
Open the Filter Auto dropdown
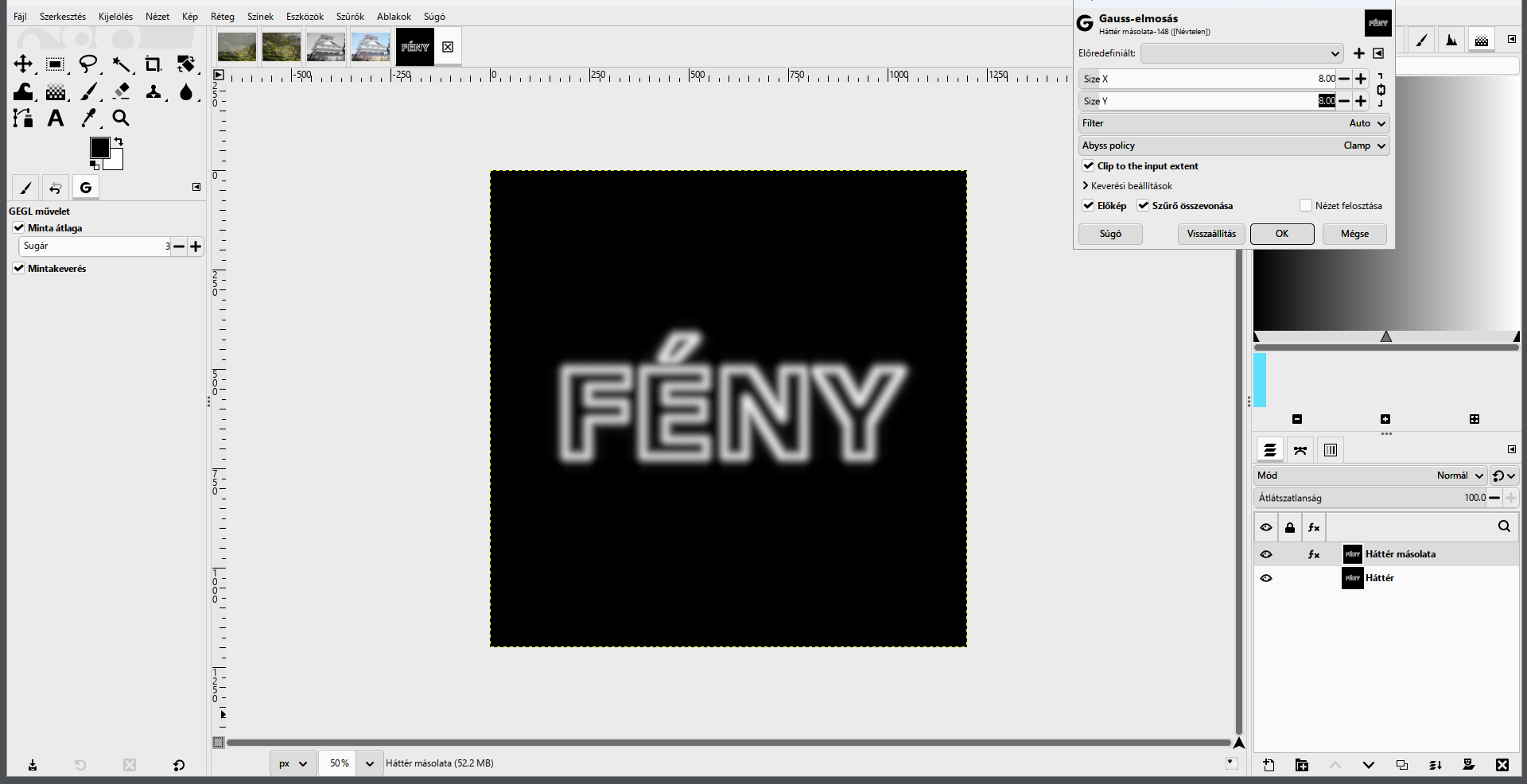click(x=1234, y=123)
